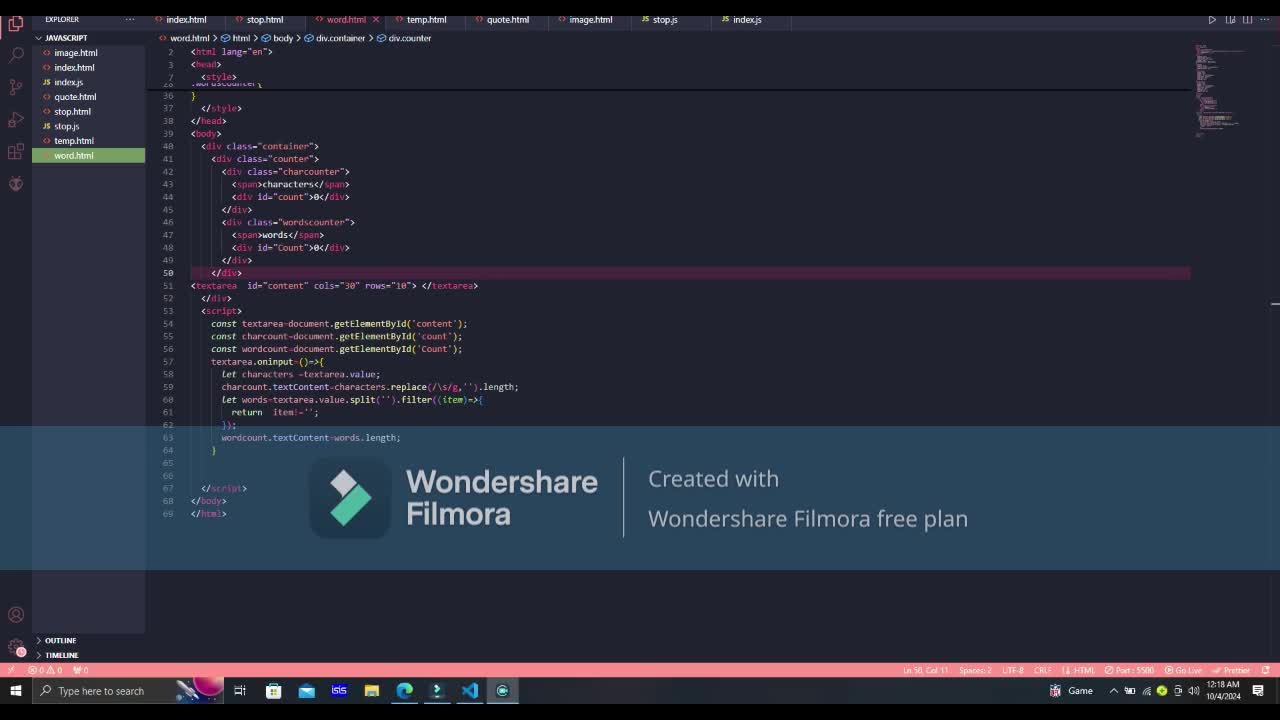
Task: Expand the TIMELINE section
Action: (x=88, y=655)
